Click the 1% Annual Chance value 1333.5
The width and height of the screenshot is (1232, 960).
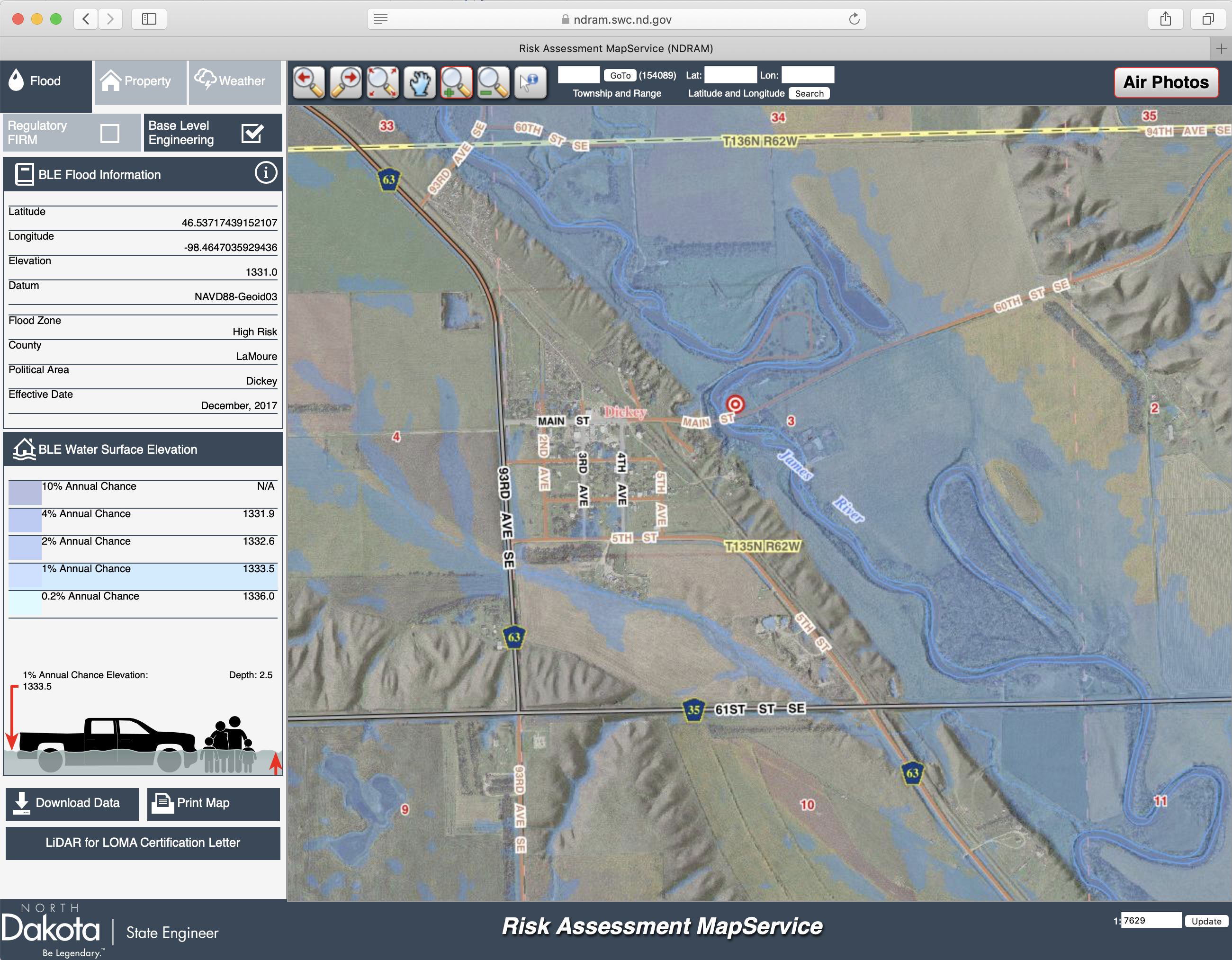coord(258,568)
